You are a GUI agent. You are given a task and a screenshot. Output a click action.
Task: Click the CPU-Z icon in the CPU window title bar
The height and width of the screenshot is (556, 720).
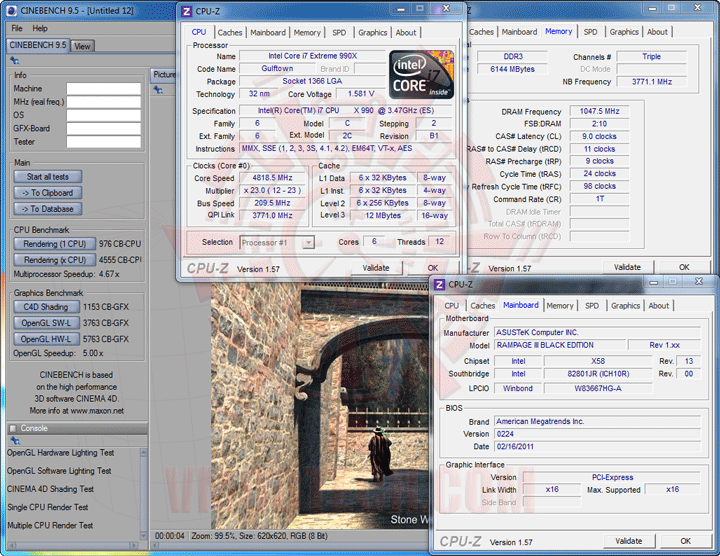pos(186,11)
